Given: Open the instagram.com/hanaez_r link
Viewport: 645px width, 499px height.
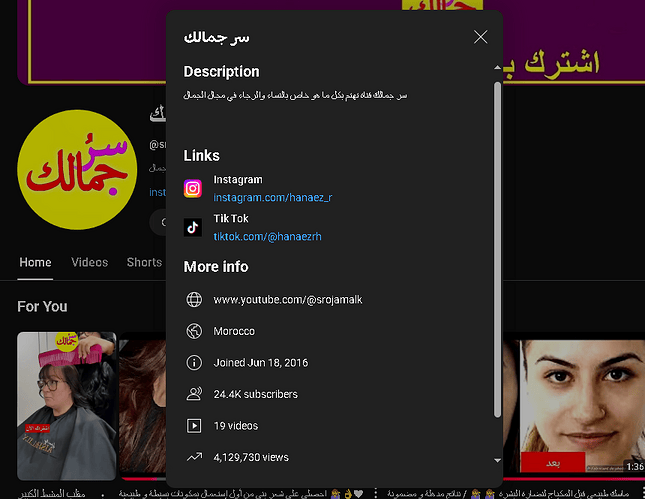Looking at the screenshot, I should tap(272, 198).
